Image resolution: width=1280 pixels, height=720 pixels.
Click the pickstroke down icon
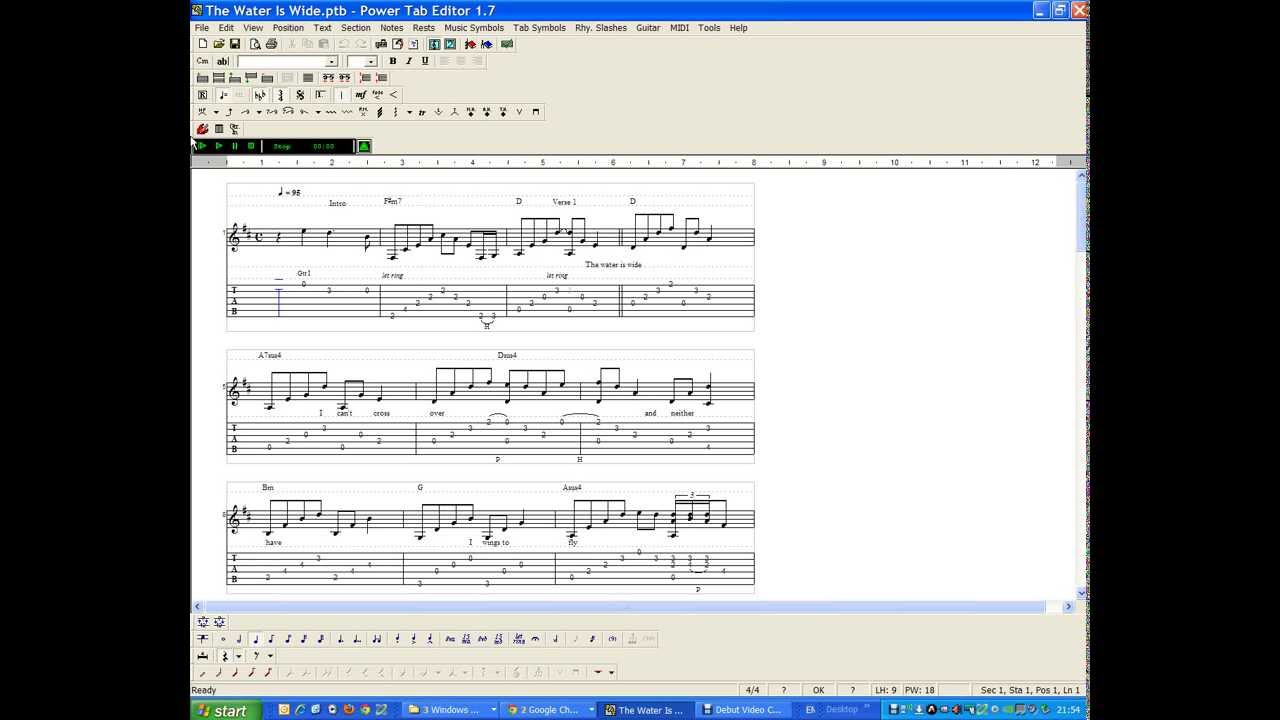[x=536, y=112]
